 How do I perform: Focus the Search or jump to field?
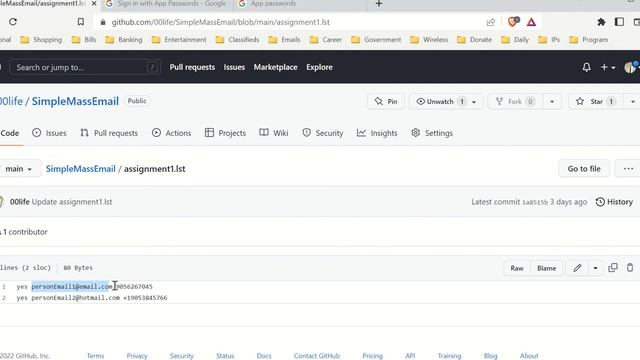click(85, 67)
